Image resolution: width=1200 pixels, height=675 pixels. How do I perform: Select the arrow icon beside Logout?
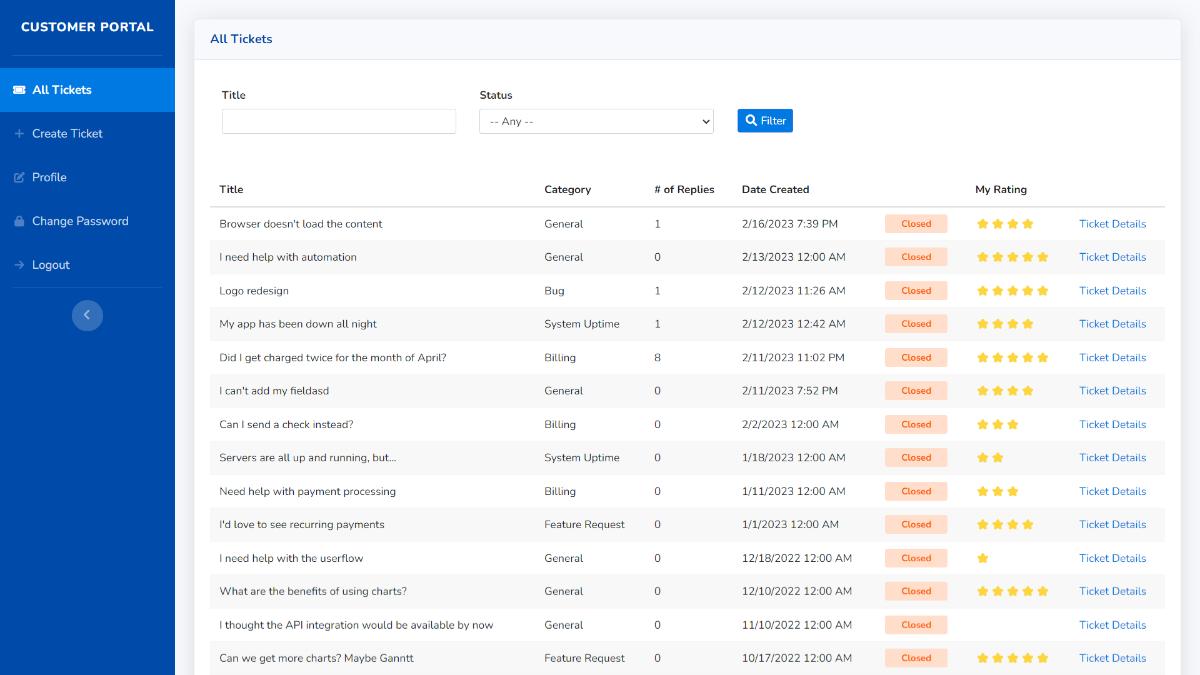pos(19,265)
